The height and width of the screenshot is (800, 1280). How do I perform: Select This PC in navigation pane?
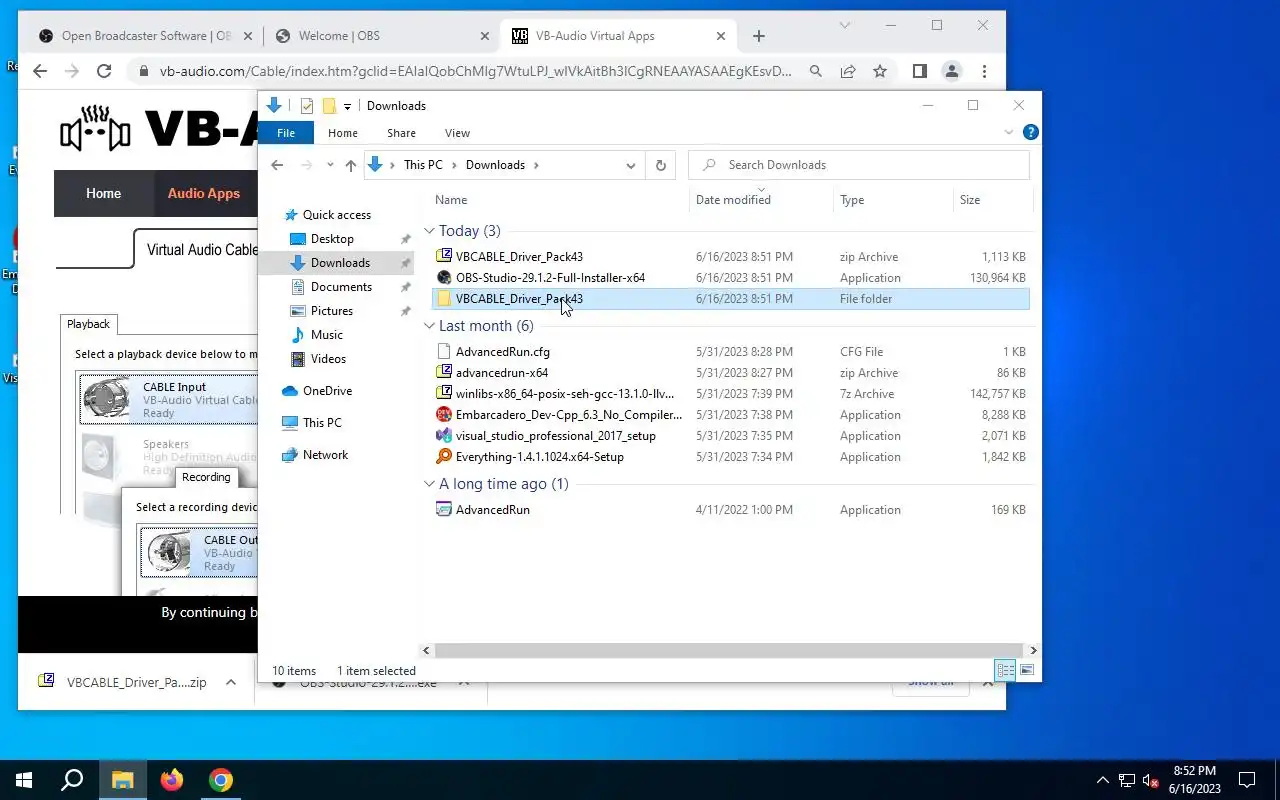(x=322, y=423)
